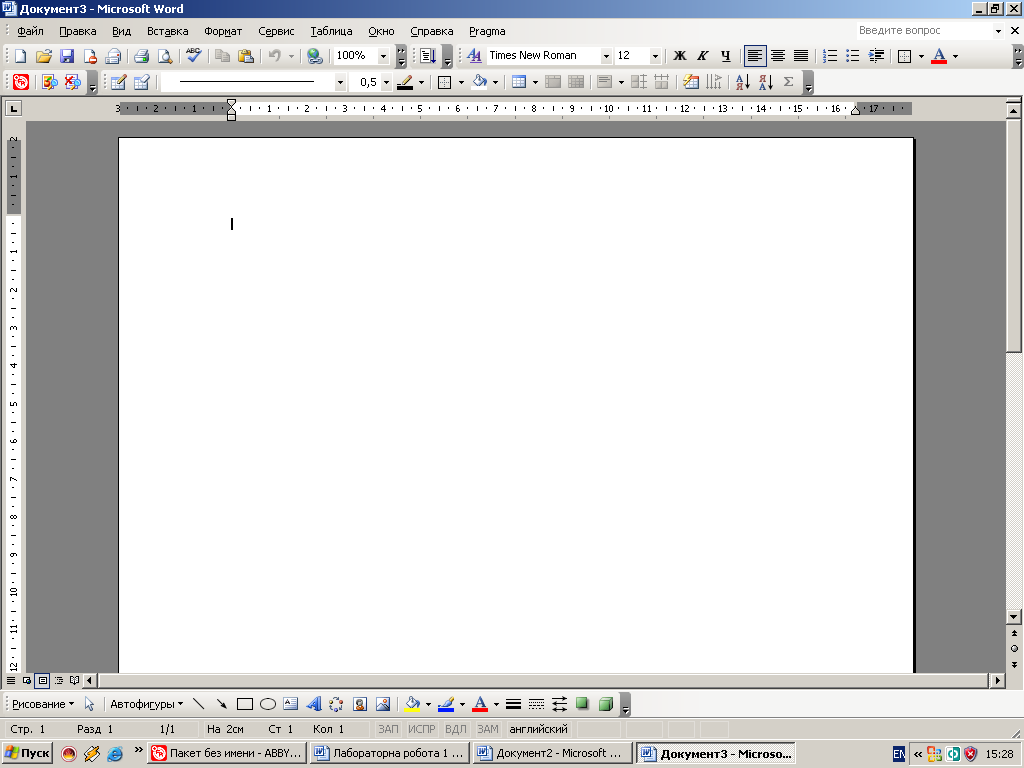Select the table Eraser tool
Viewport: 1024px width, 768px height.
[x=141, y=82]
